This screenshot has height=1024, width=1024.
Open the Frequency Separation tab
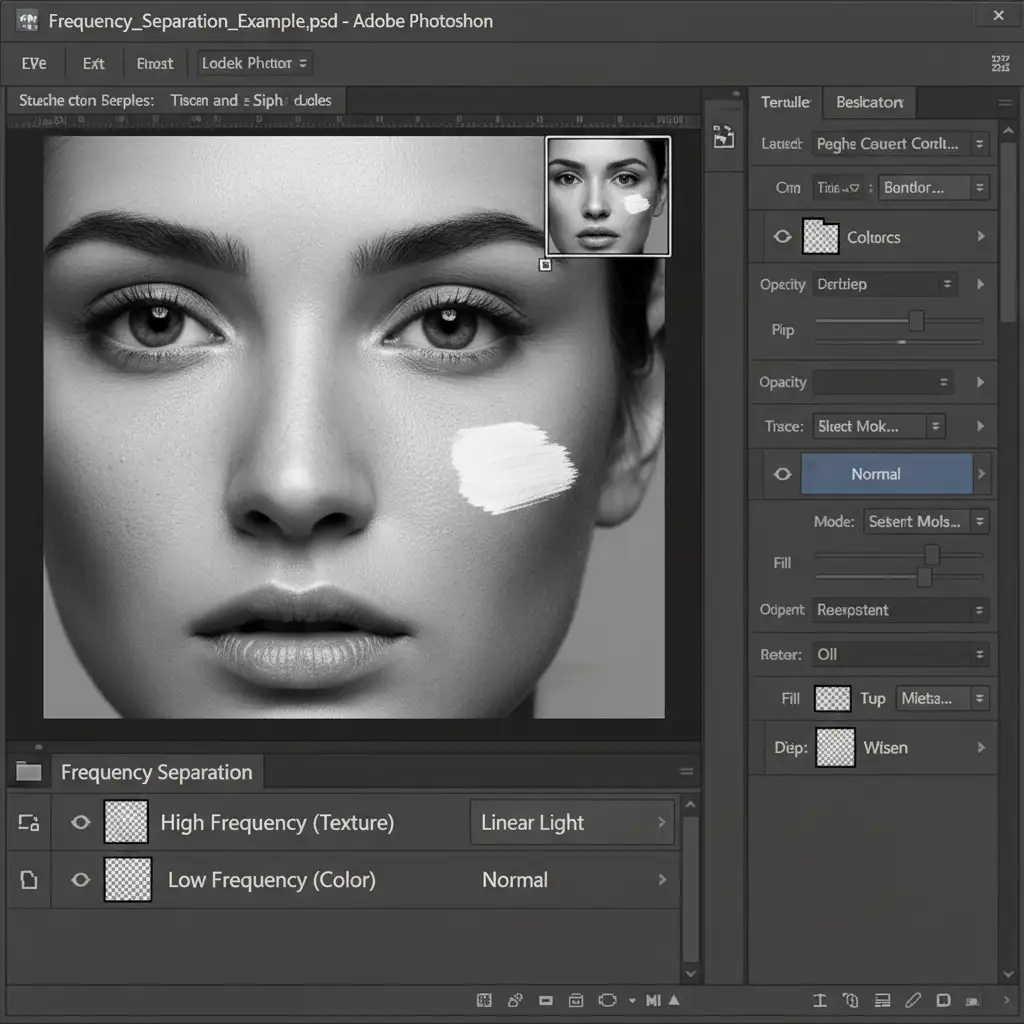[156, 772]
